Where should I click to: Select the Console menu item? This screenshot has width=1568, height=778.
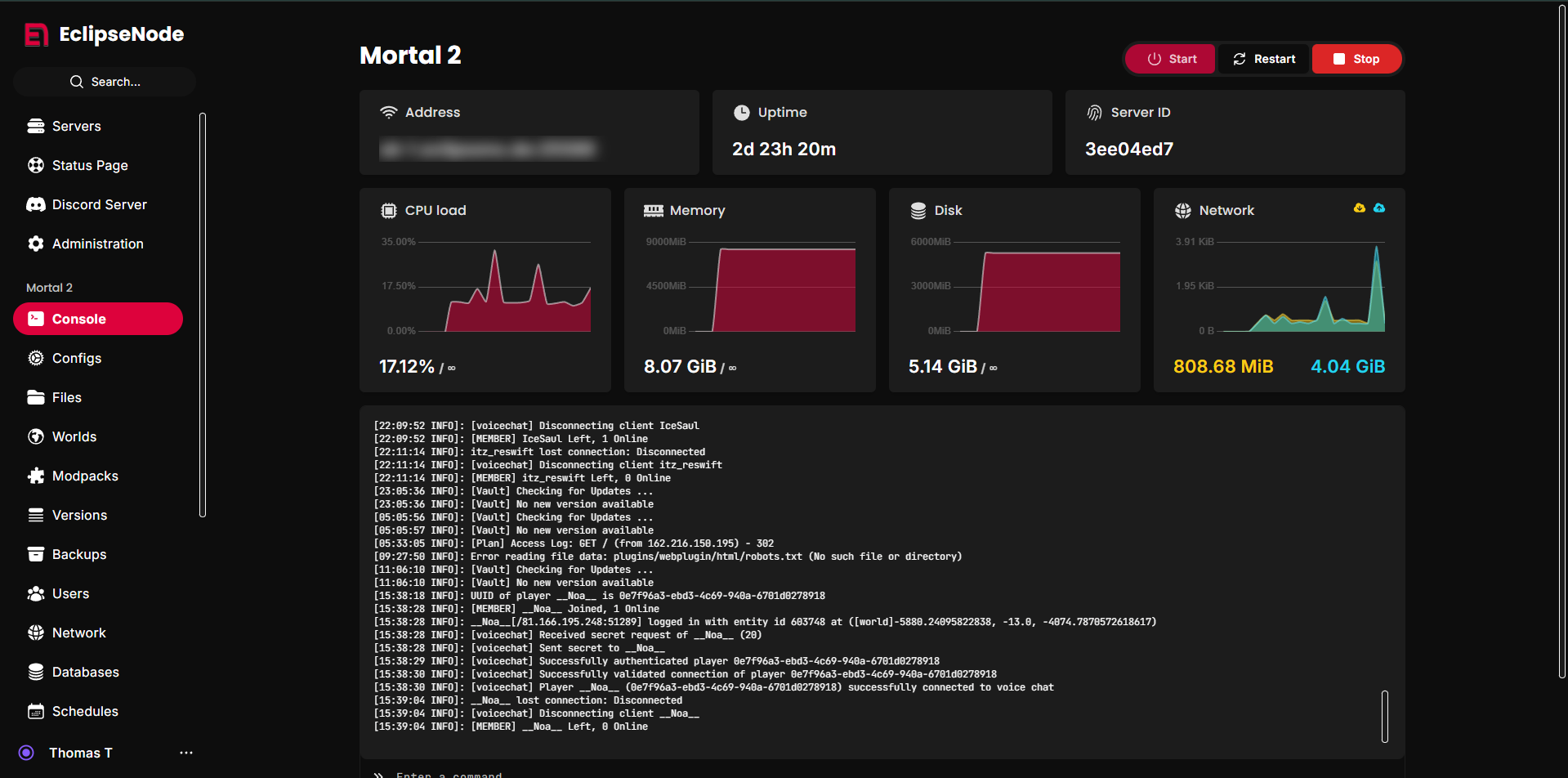pyautogui.click(x=98, y=319)
